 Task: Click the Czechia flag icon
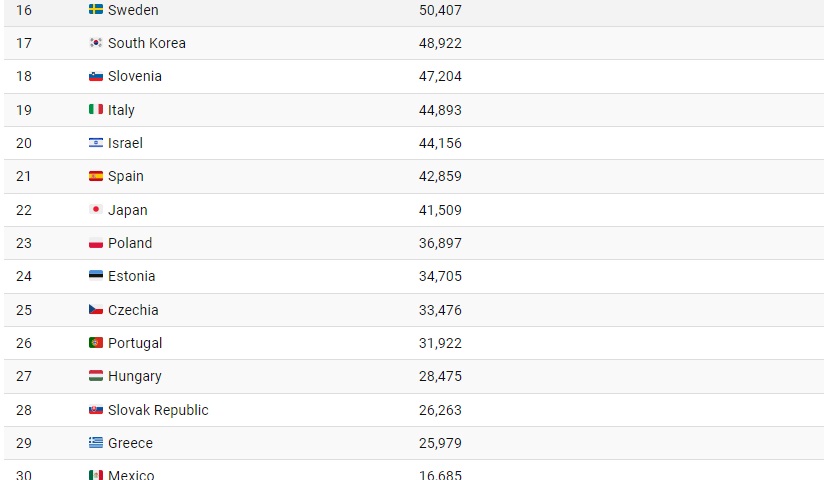(96, 309)
